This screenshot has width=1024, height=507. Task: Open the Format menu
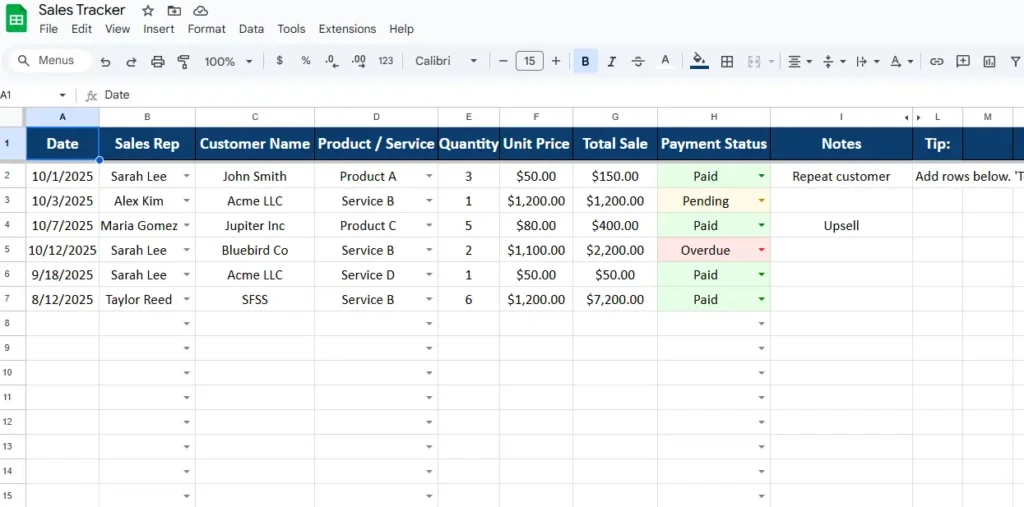click(x=206, y=29)
